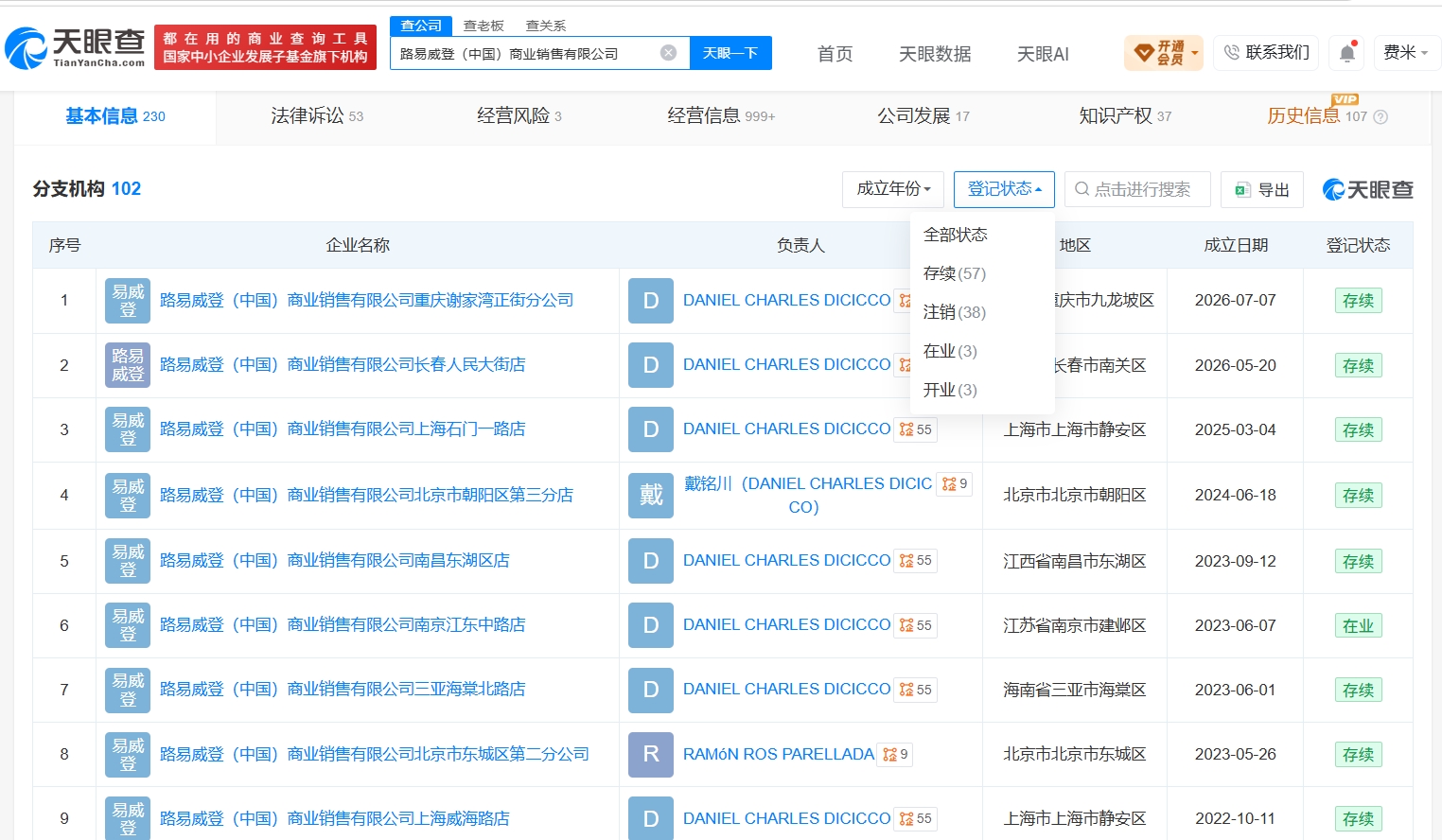Open the RAMóN ROS PARELLADA person link
This screenshot has width=1442, height=840.
point(779,755)
